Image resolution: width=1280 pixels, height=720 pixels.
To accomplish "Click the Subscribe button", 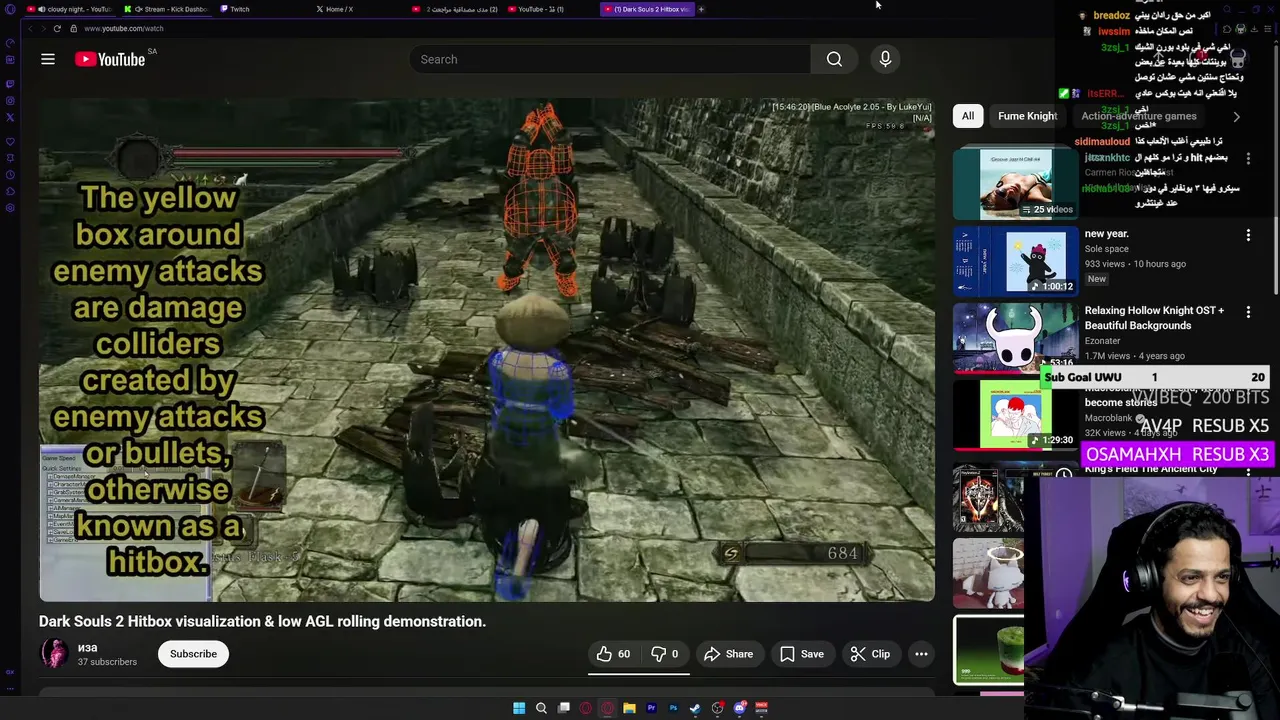I will pyautogui.click(x=193, y=654).
